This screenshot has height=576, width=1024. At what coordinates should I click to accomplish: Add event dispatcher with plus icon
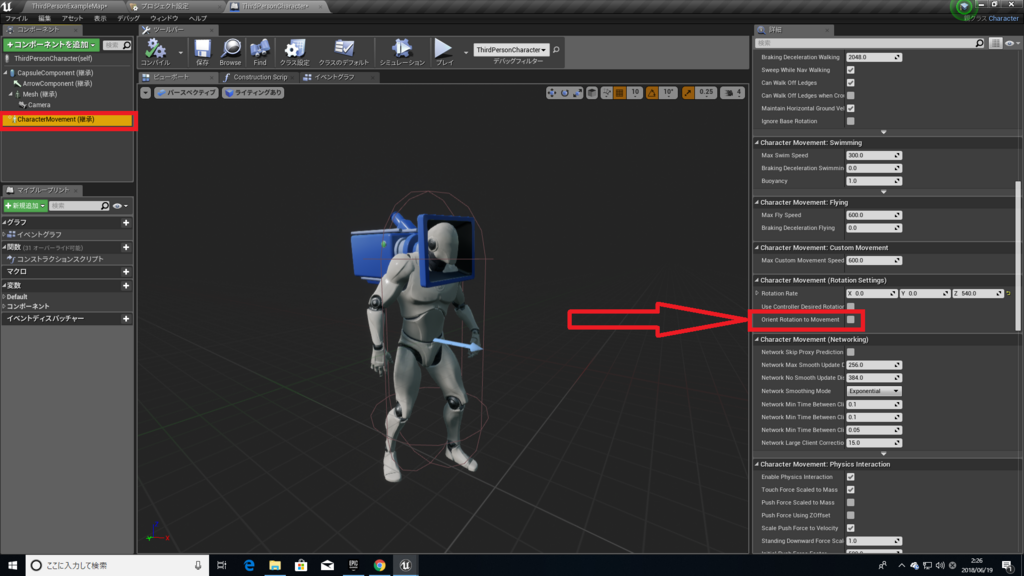[126, 319]
